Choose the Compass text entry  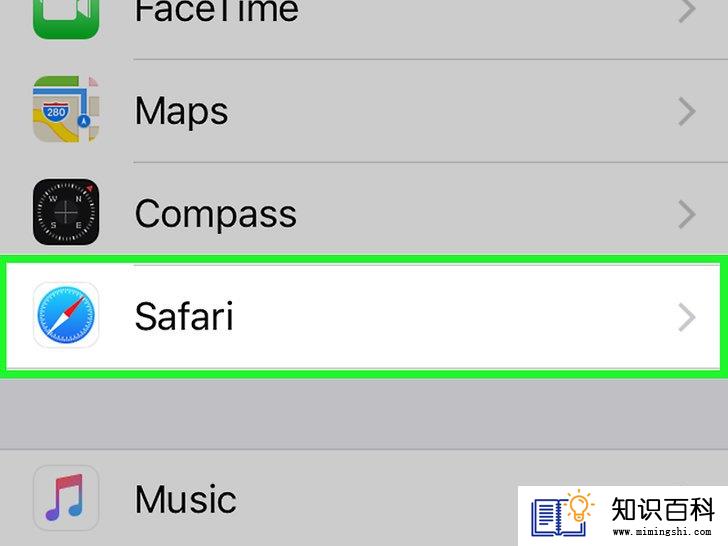(x=215, y=214)
